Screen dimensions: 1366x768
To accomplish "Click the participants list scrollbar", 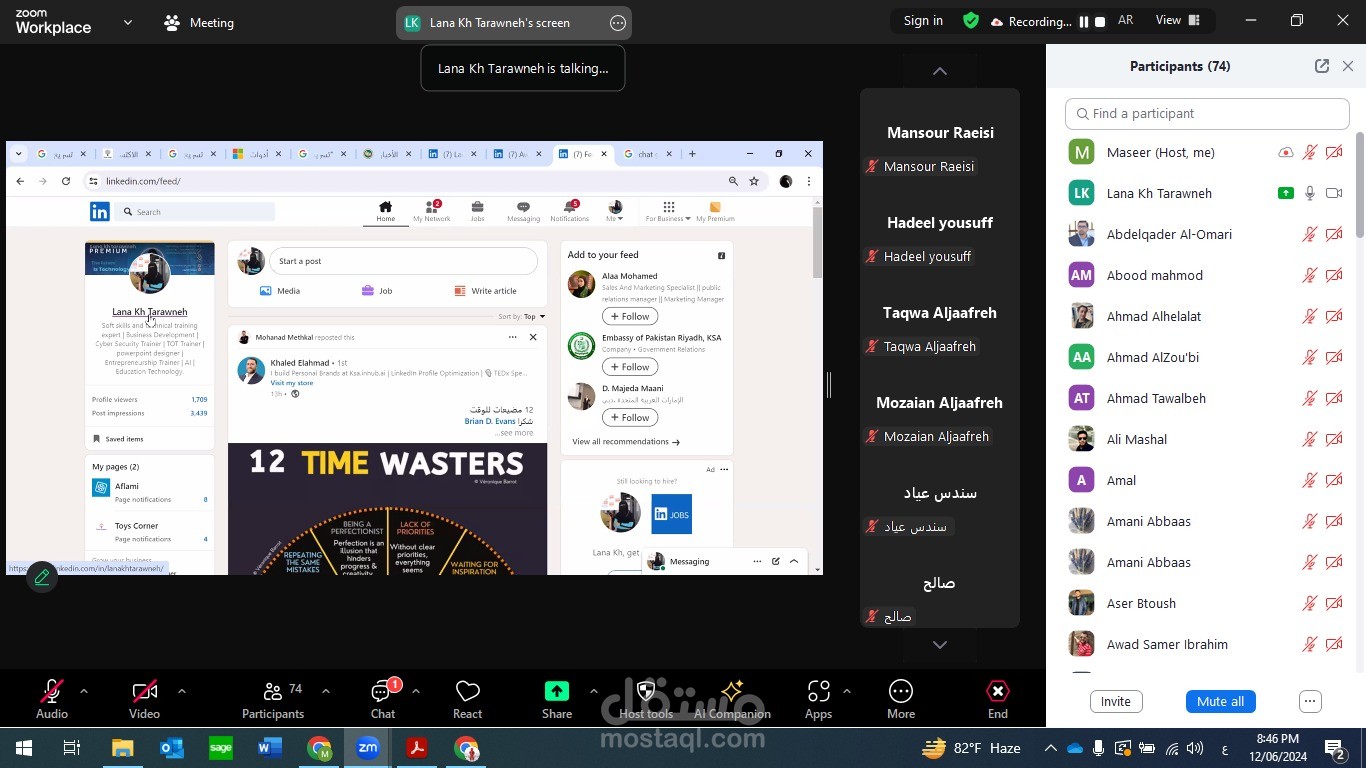I will tap(1360, 185).
